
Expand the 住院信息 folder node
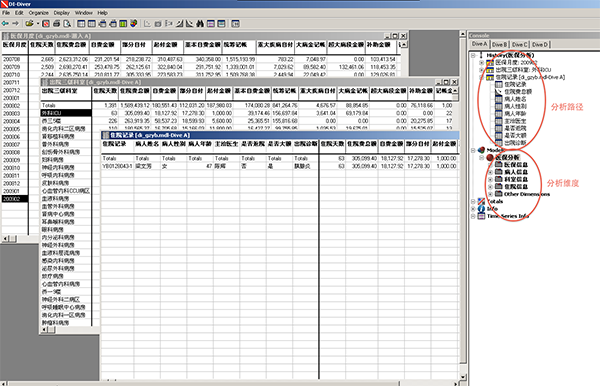490,187
